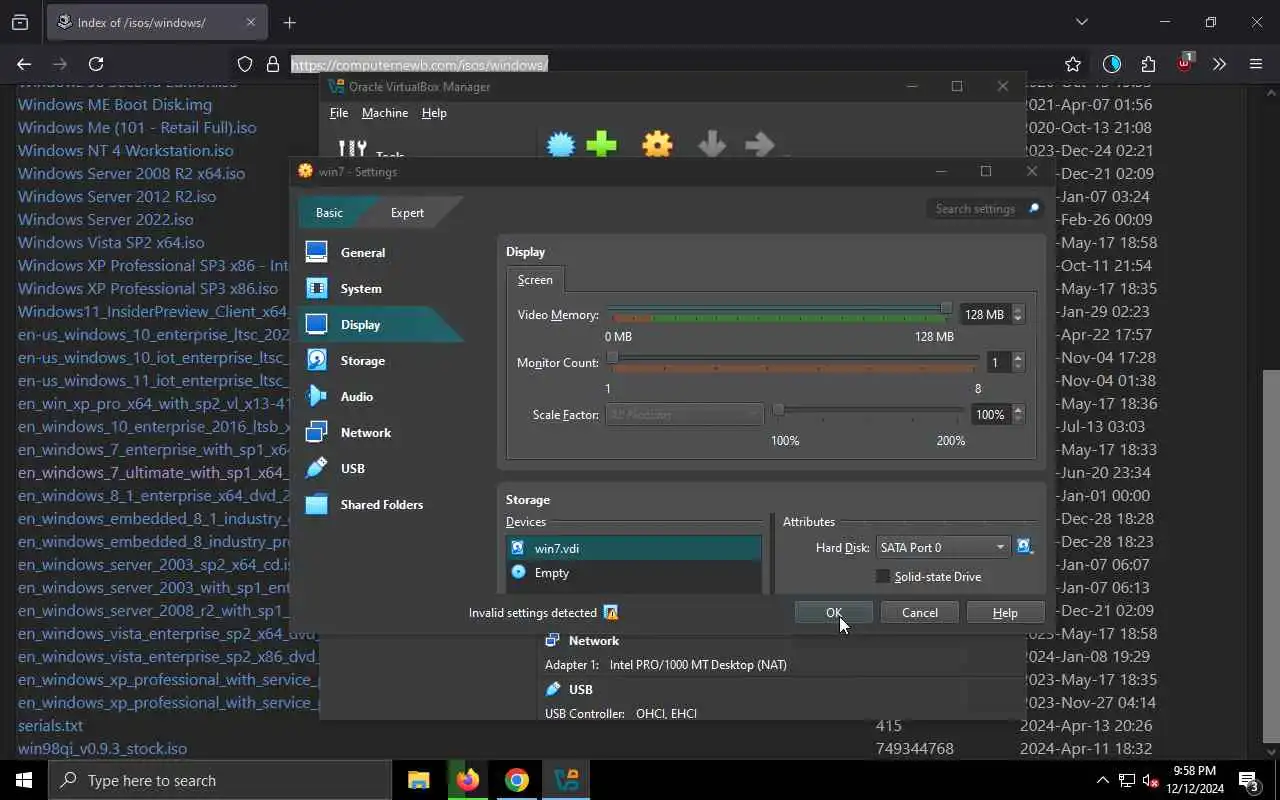Click the Cancel button in Settings

pyautogui.click(x=920, y=613)
